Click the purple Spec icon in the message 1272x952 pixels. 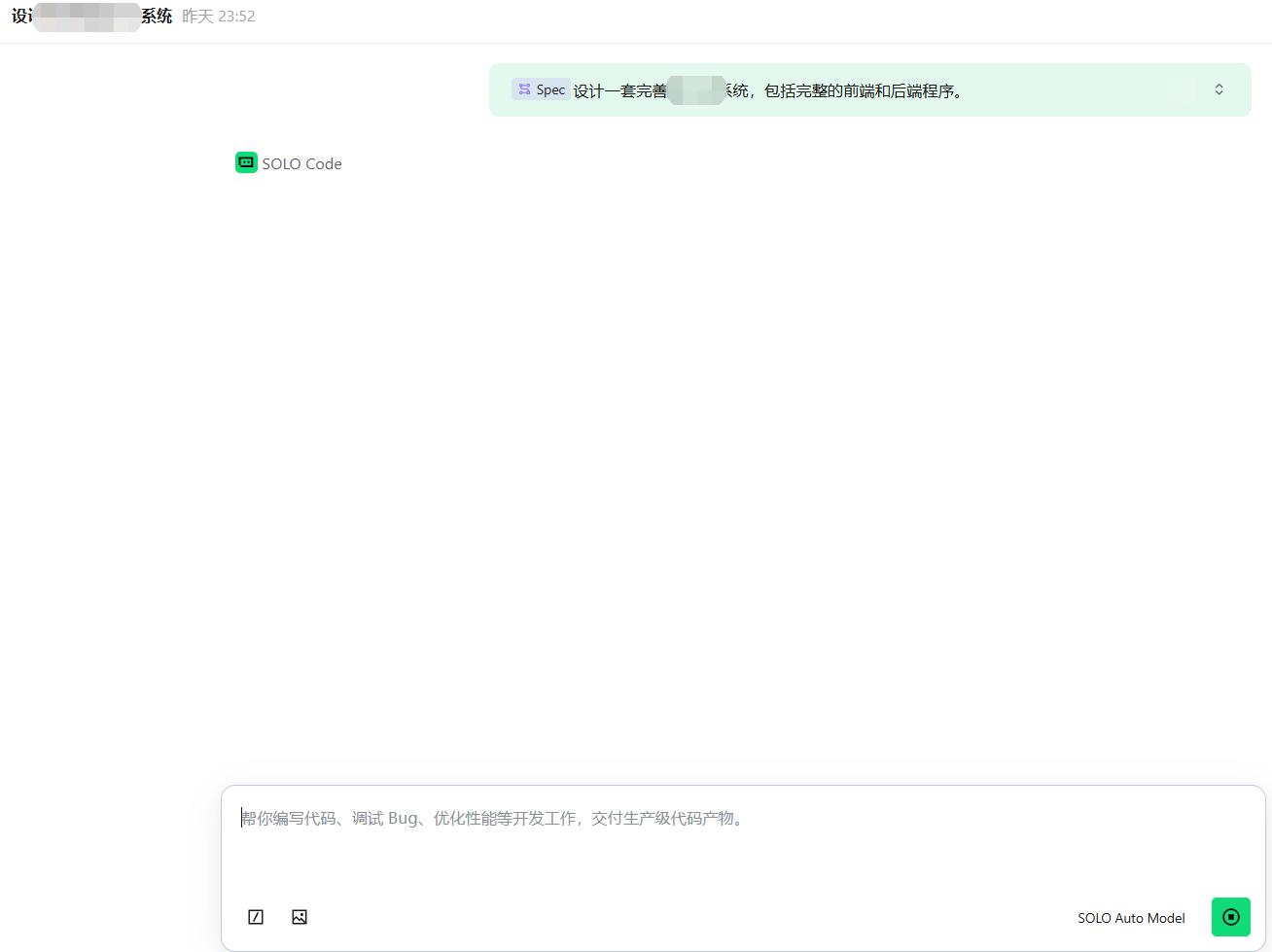[525, 89]
